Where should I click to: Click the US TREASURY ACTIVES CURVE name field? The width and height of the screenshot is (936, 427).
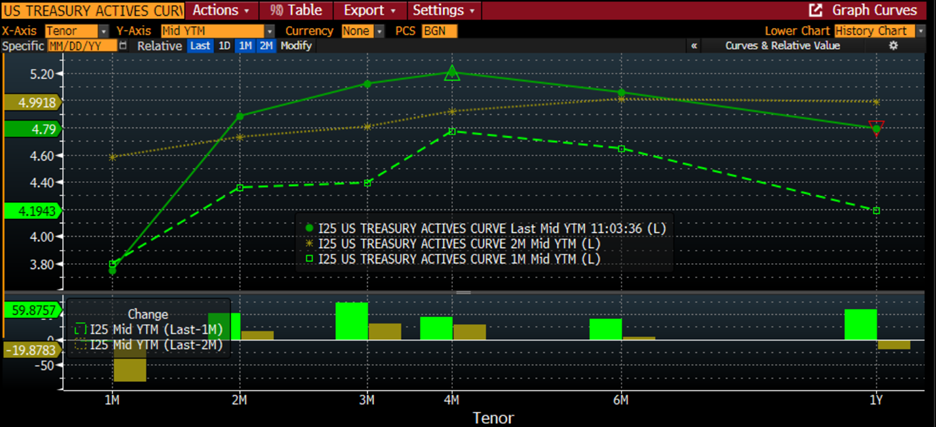pos(93,10)
